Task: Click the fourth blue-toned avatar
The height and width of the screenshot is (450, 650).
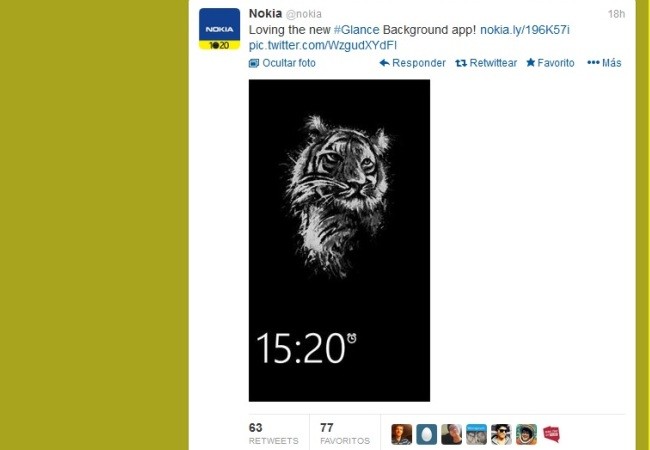Action: (476, 434)
